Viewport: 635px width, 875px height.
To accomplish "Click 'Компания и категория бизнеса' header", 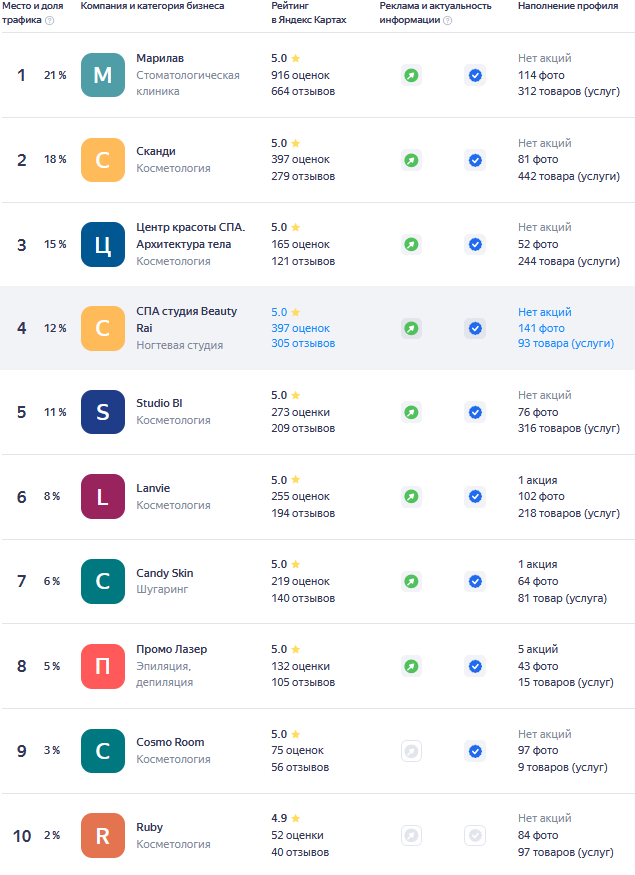I will coord(152,6).
